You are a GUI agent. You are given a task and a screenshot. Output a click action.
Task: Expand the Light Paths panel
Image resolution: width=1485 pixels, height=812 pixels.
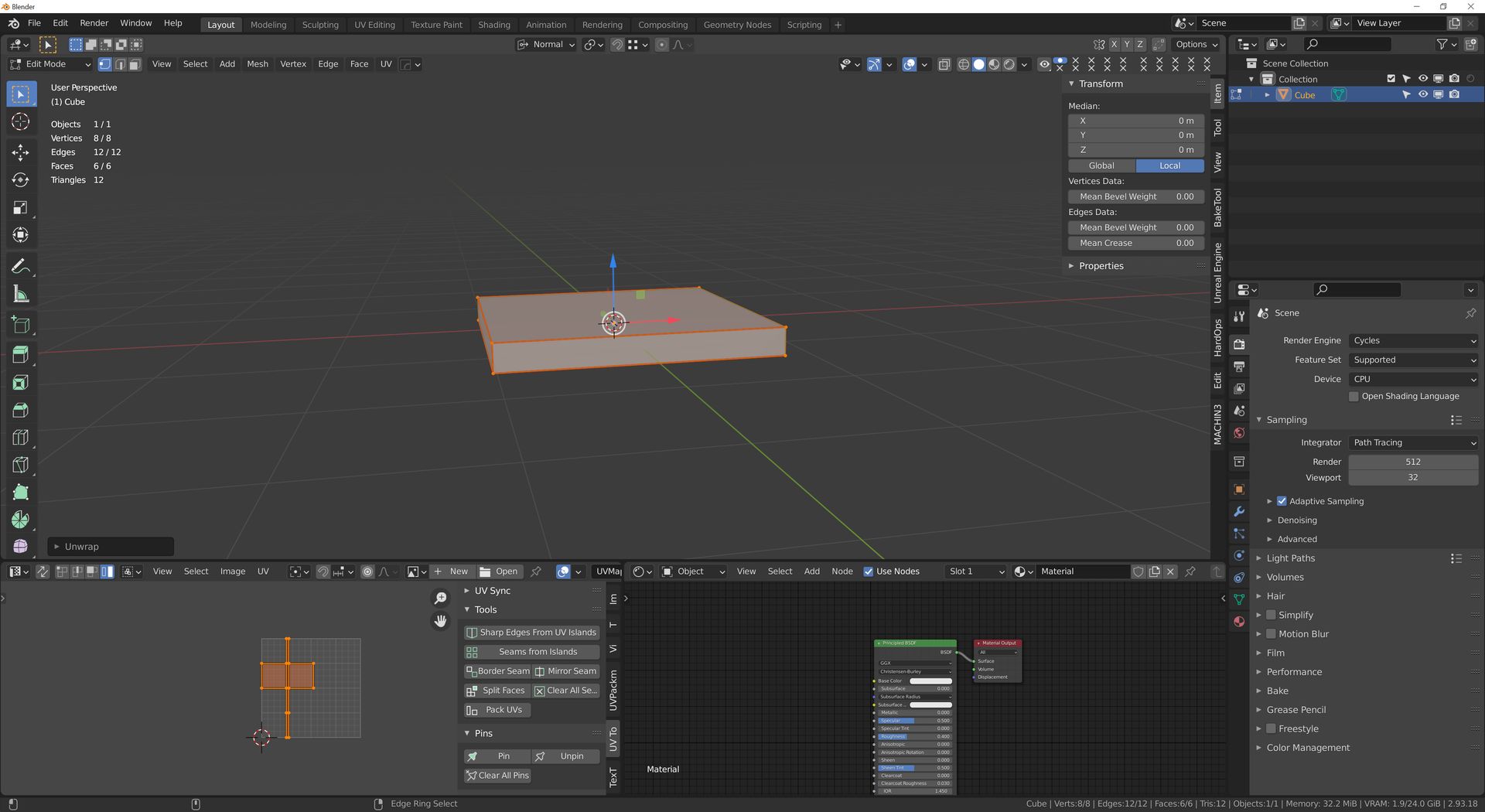[x=1290, y=558]
